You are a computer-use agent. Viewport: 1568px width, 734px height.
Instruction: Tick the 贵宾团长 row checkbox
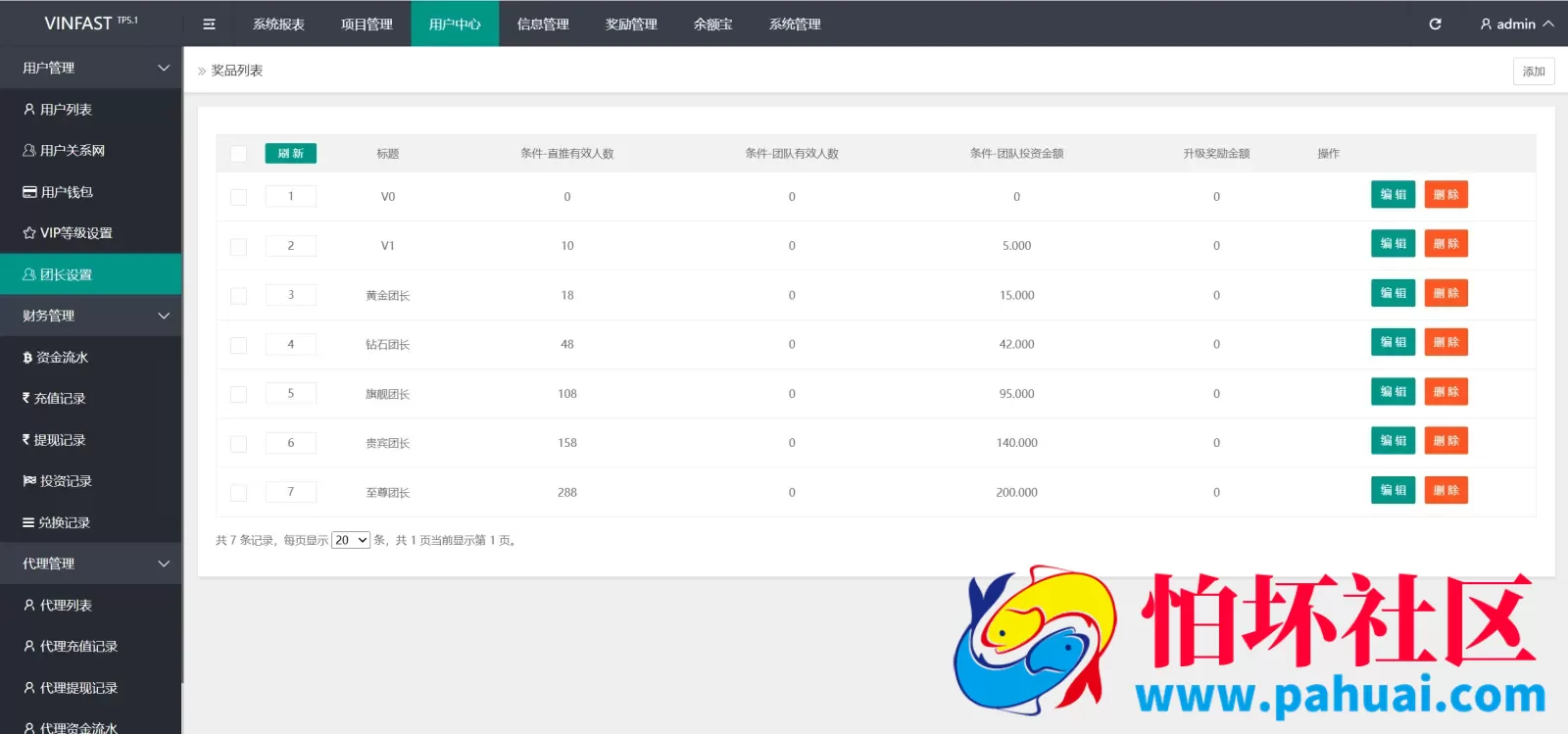(238, 444)
